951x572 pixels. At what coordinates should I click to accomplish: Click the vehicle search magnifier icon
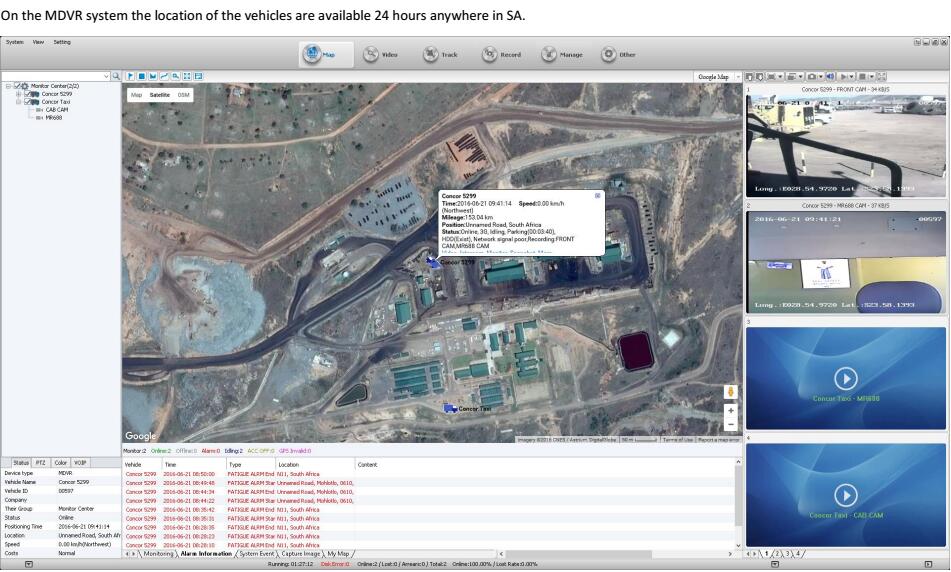pyautogui.click(x=116, y=76)
